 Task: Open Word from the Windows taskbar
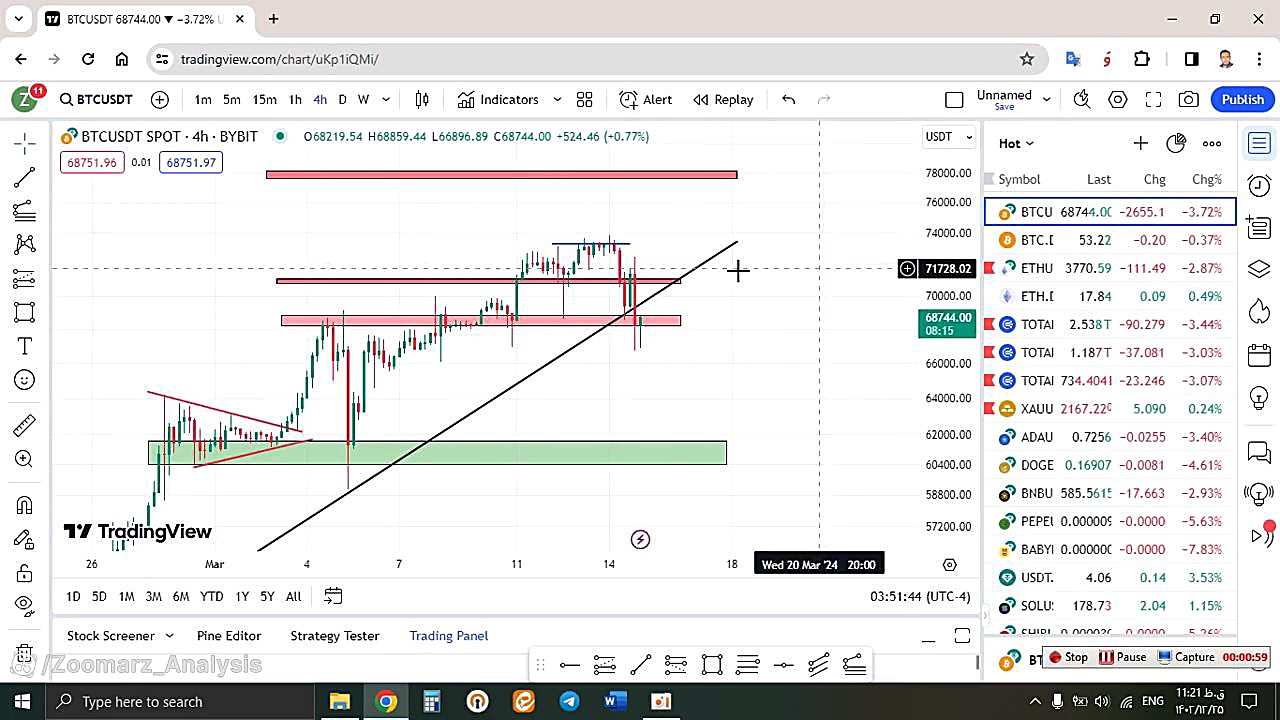tap(615, 701)
